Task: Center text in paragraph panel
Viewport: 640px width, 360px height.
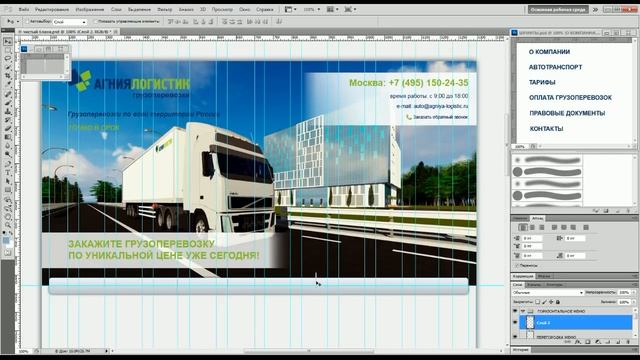Action: tap(532, 227)
